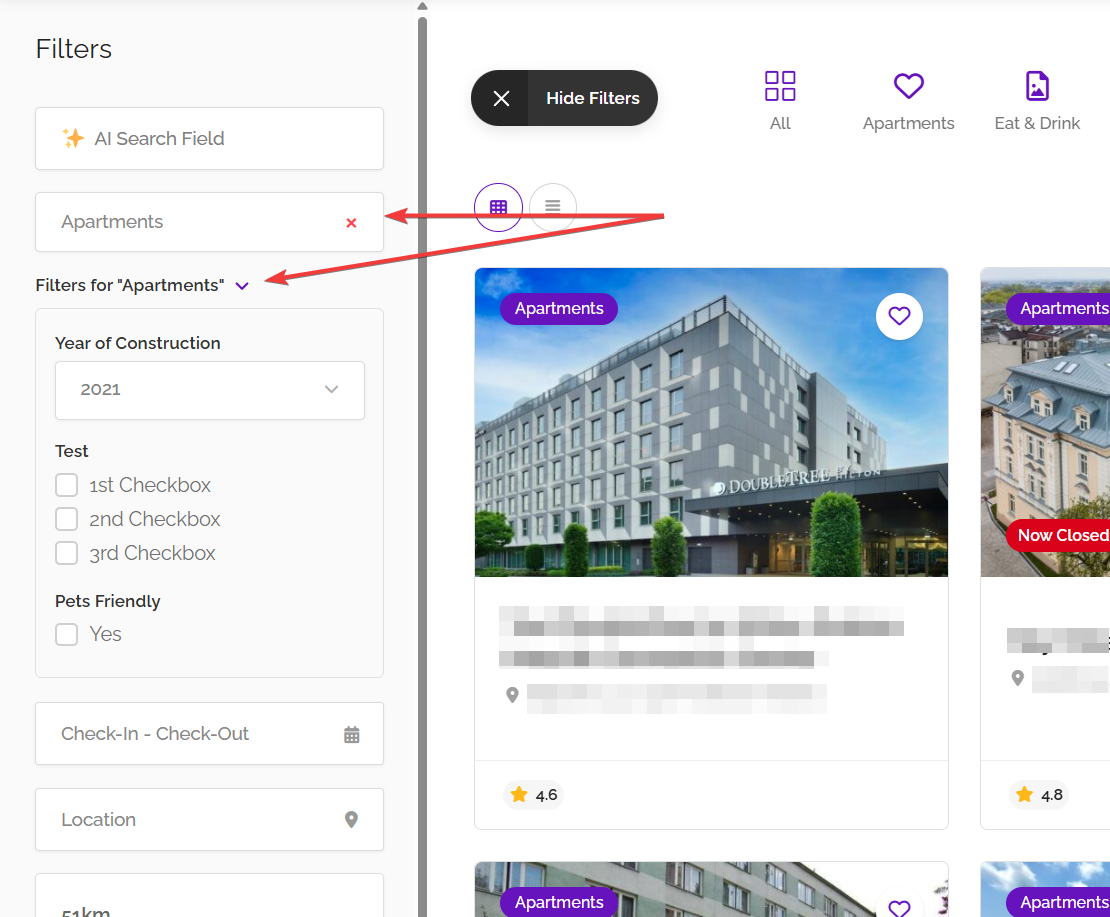
Task: Collapse the Filters for "Apartments" section
Action: [x=242, y=286]
